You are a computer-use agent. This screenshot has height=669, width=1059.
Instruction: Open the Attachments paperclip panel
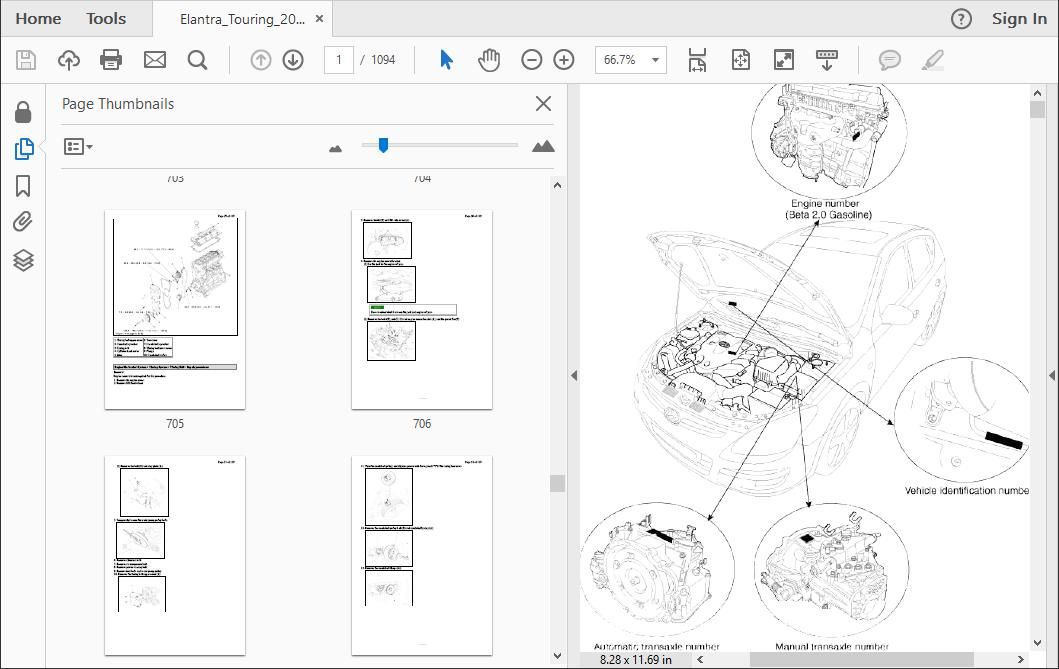click(x=23, y=222)
